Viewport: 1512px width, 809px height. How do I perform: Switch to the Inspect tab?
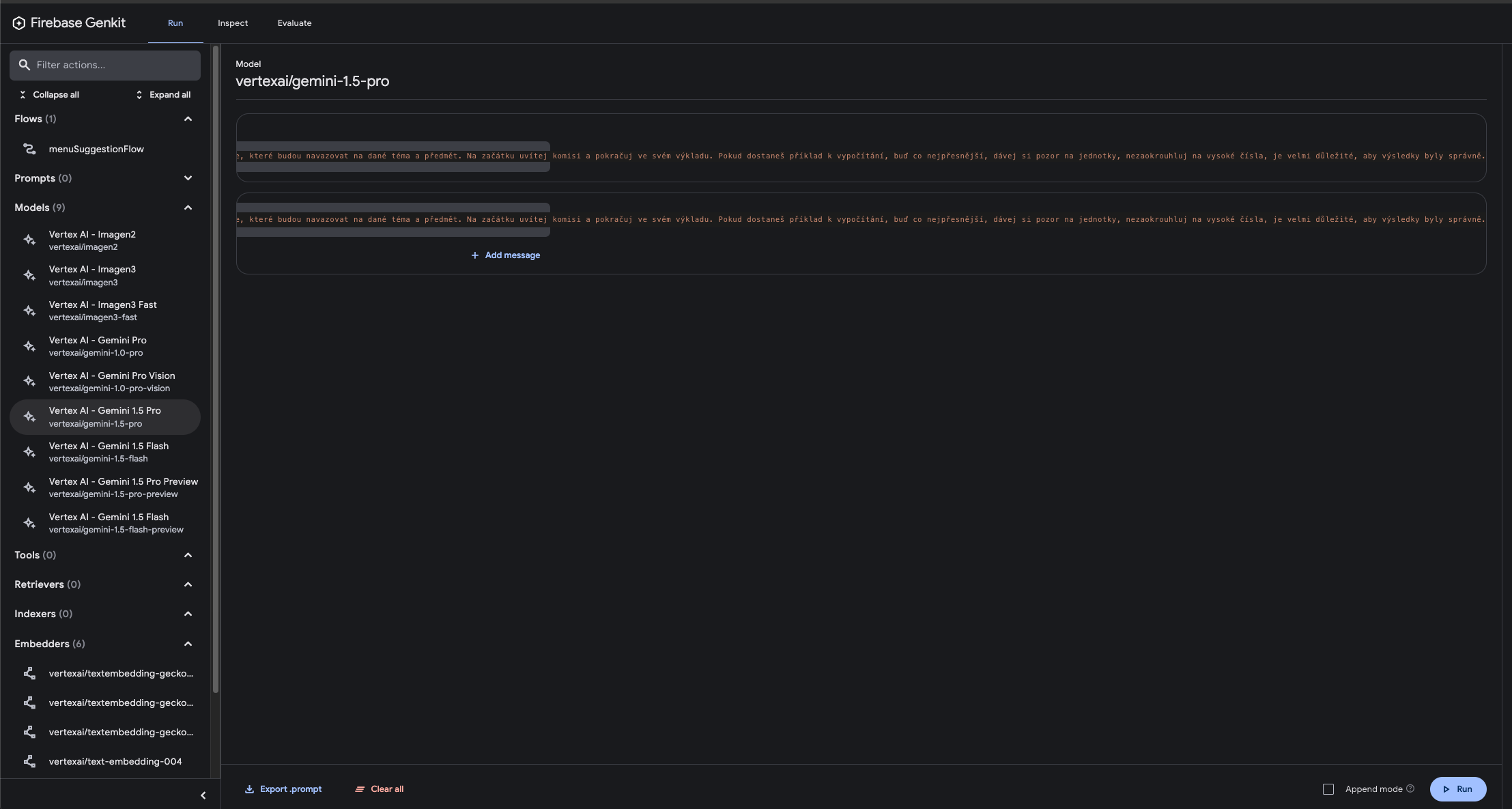pos(233,23)
